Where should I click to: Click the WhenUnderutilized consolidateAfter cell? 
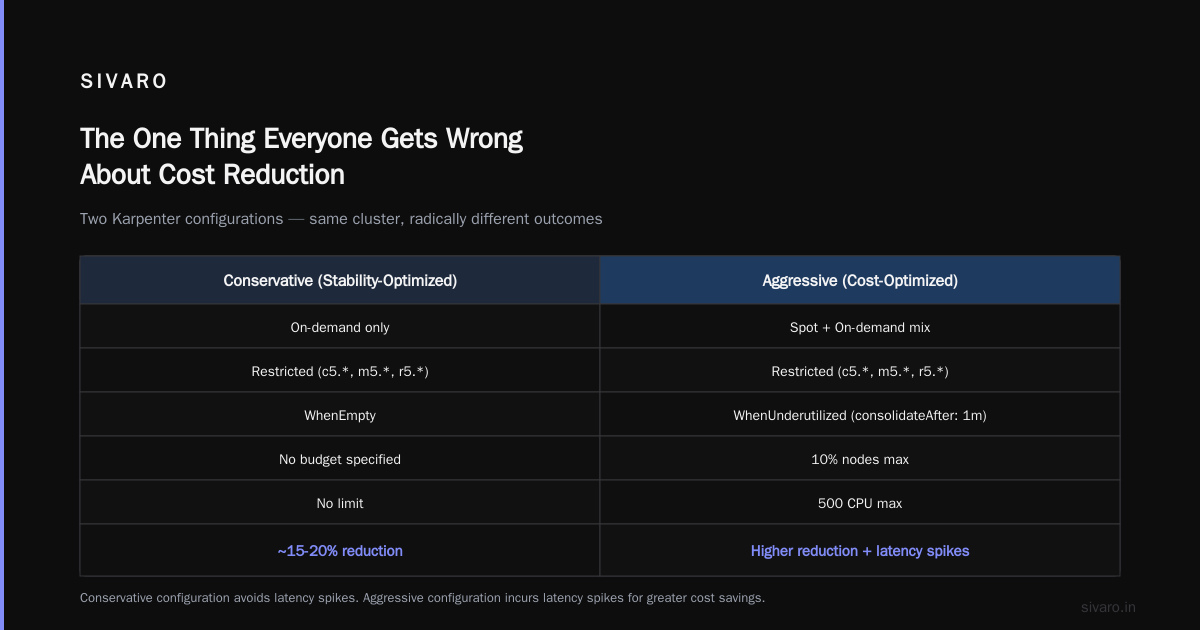(x=860, y=415)
